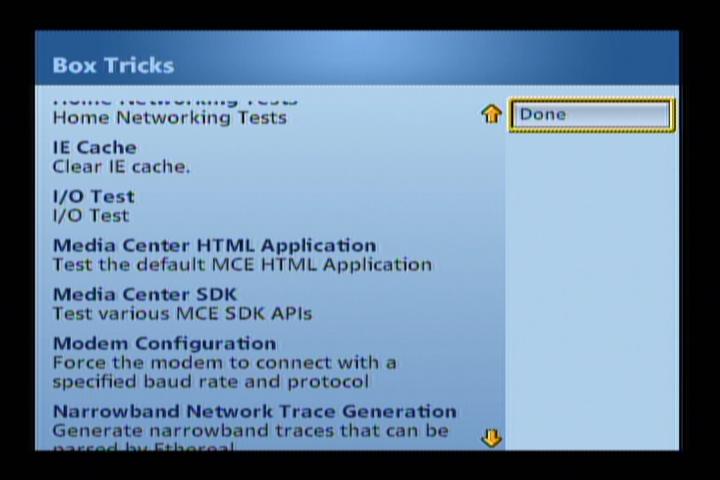720x480 pixels.
Task: Select Narrowband Network Trace Generation
Action: tap(254, 411)
